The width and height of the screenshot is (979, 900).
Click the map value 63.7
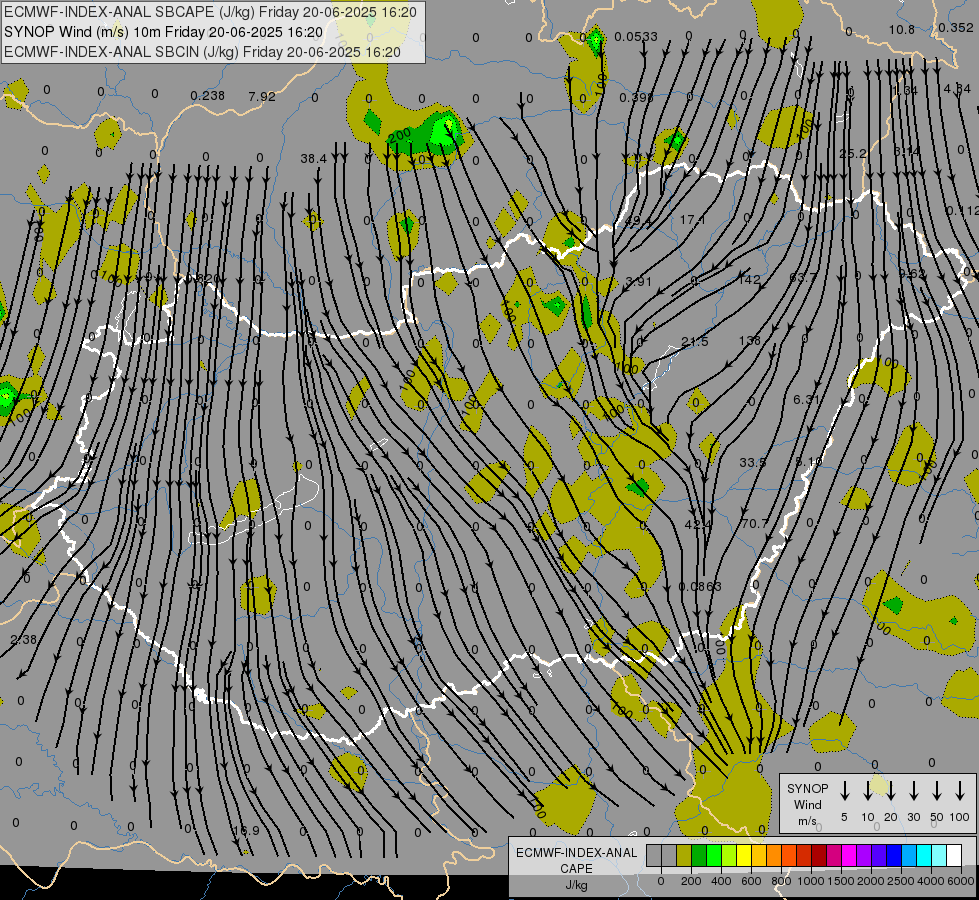pyautogui.click(x=802, y=277)
